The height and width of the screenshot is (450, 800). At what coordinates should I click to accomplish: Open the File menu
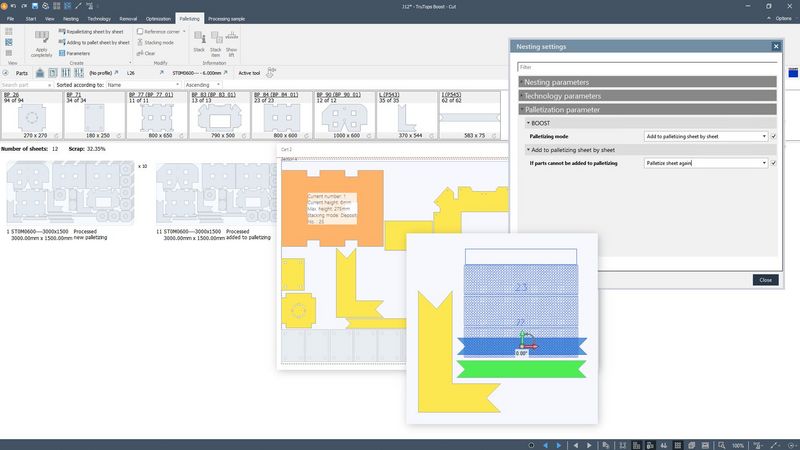tap(10, 18)
